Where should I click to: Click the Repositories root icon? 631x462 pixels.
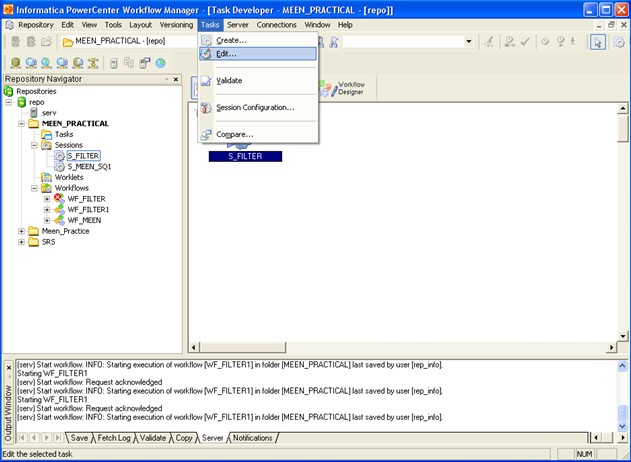click(8, 91)
